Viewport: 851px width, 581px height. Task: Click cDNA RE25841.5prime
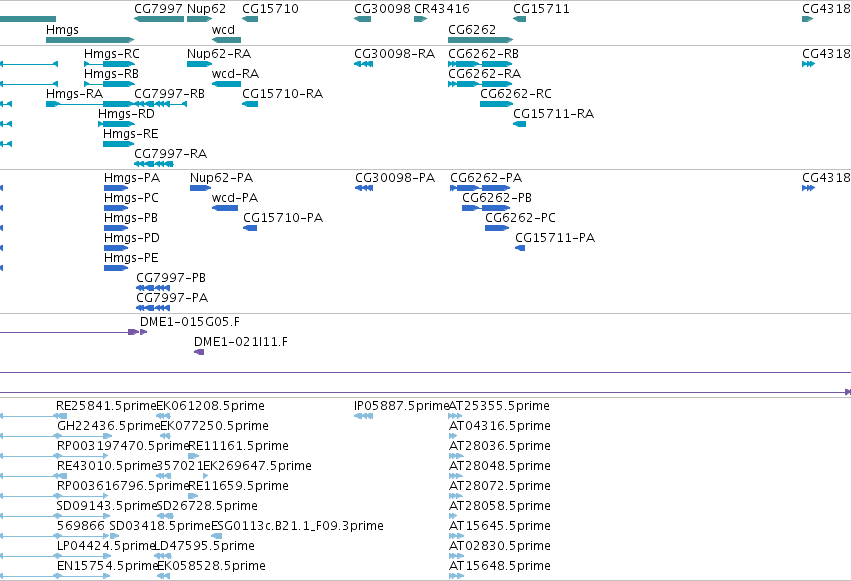coord(106,406)
